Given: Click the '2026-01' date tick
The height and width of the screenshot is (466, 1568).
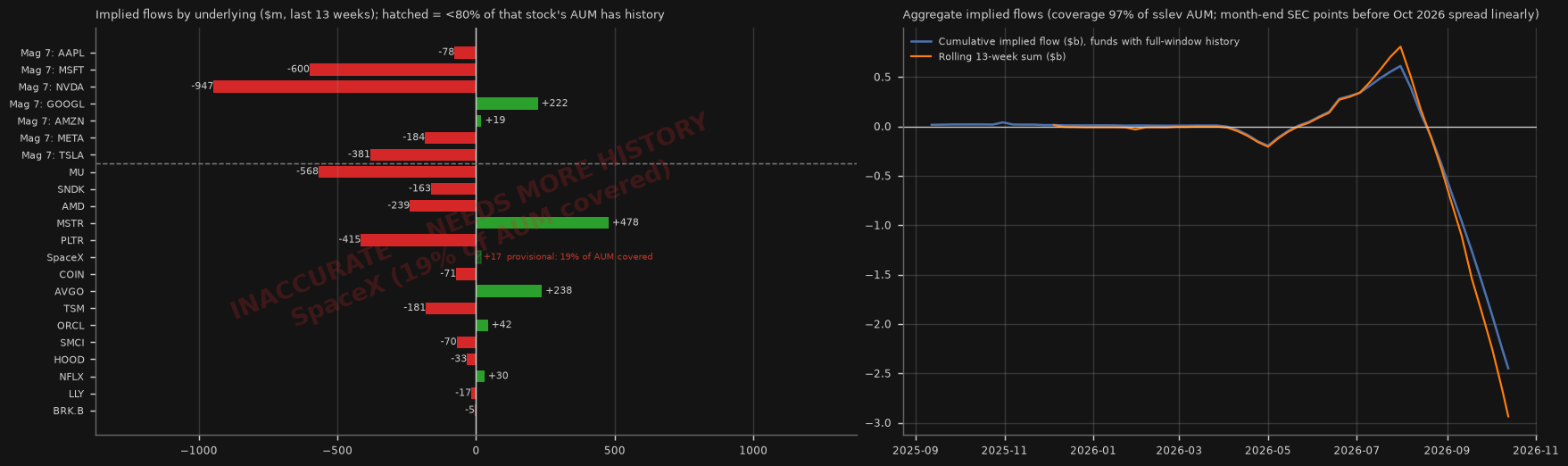Looking at the screenshot, I should point(1093,451).
